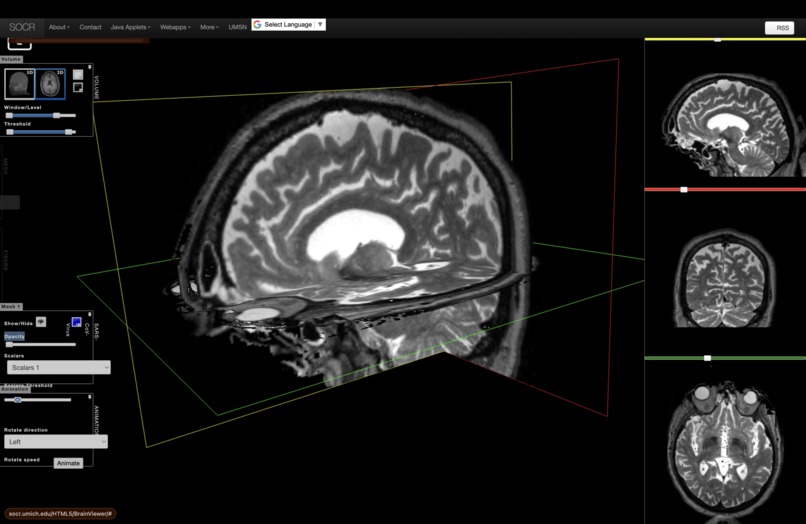Select the Mesh 1 panel tab
The height and width of the screenshot is (524, 806).
click(x=11, y=306)
